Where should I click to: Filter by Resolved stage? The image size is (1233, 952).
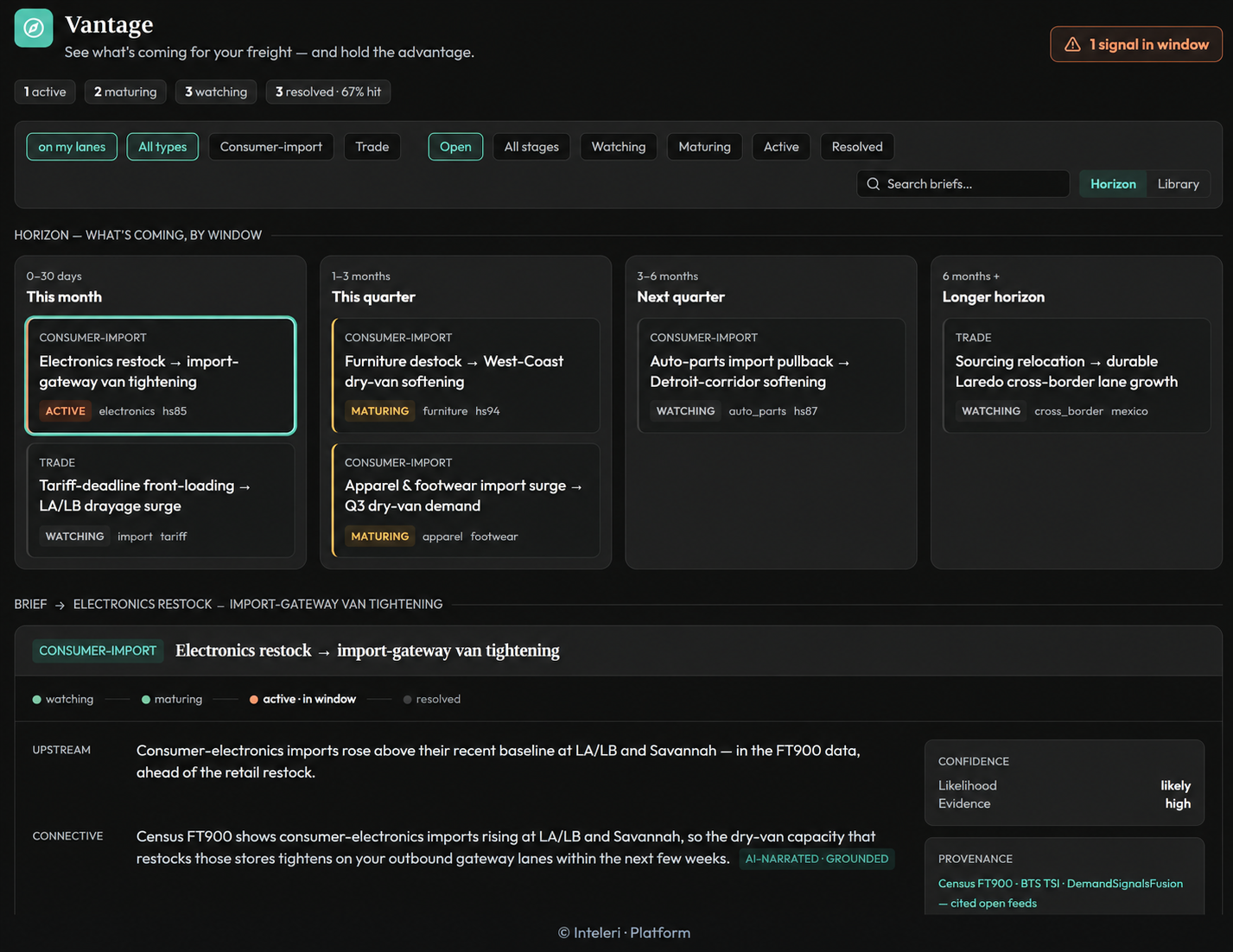pos(857,147)
